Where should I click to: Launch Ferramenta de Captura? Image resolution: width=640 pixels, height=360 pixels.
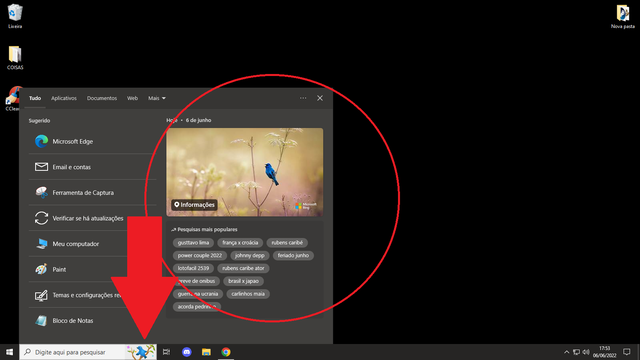pos(92,192)
